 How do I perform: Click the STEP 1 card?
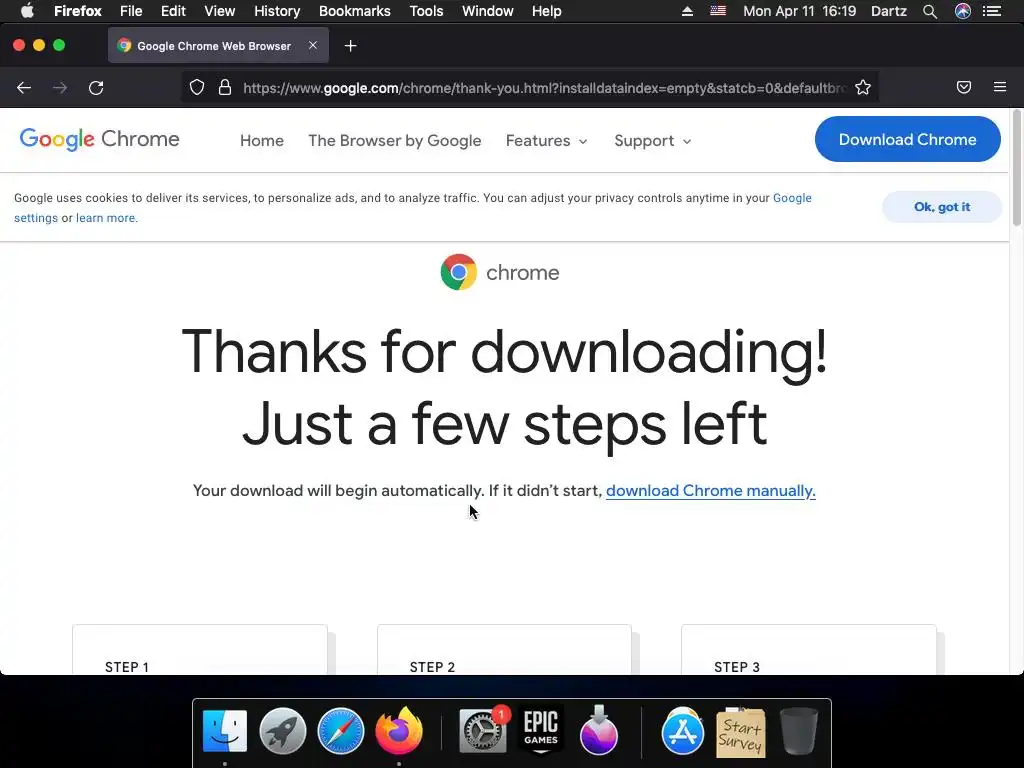[x=200, y=649]
